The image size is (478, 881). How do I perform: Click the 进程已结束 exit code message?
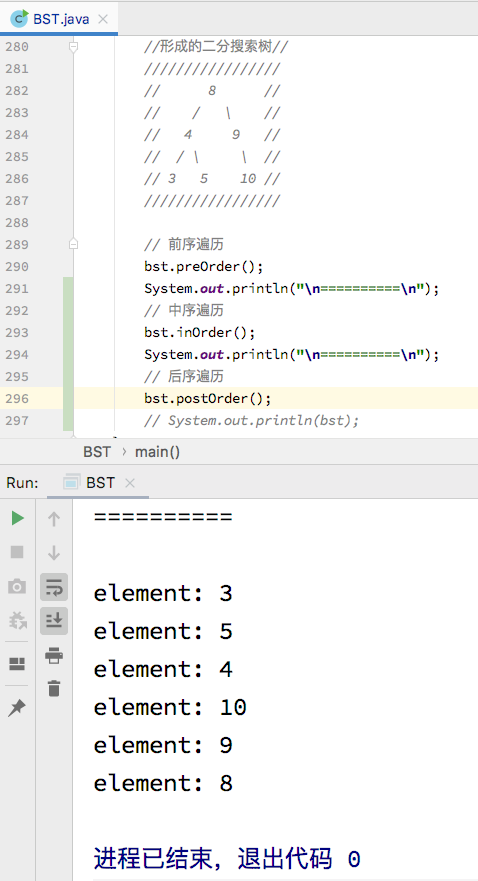(227, 859)
